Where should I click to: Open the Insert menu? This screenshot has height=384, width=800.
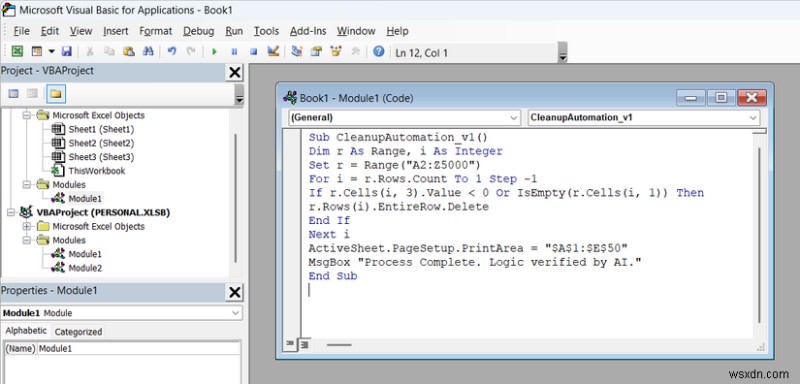pyautogui.click(x=116, y=31)
